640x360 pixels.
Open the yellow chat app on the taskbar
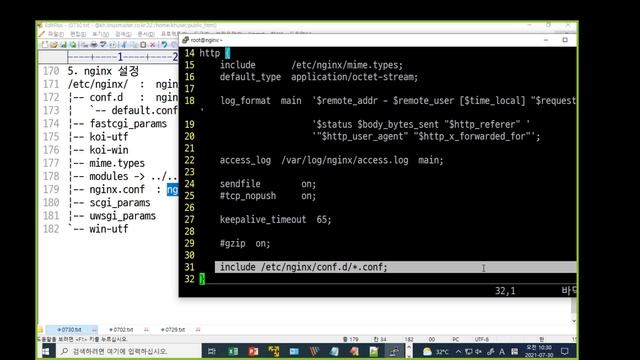pos(274,351)
